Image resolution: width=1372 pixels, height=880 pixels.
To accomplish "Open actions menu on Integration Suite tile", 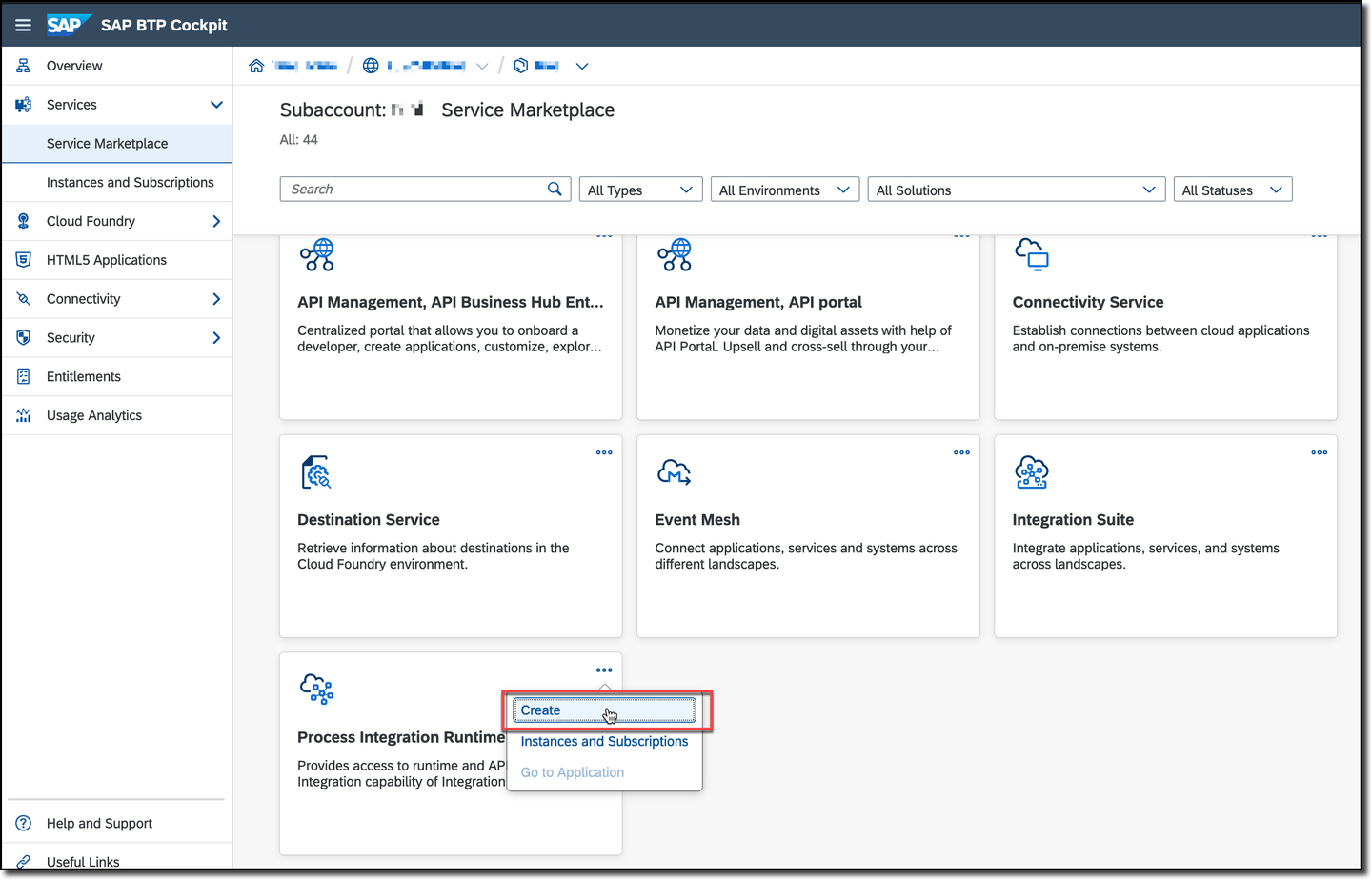I will point(1319,452).
